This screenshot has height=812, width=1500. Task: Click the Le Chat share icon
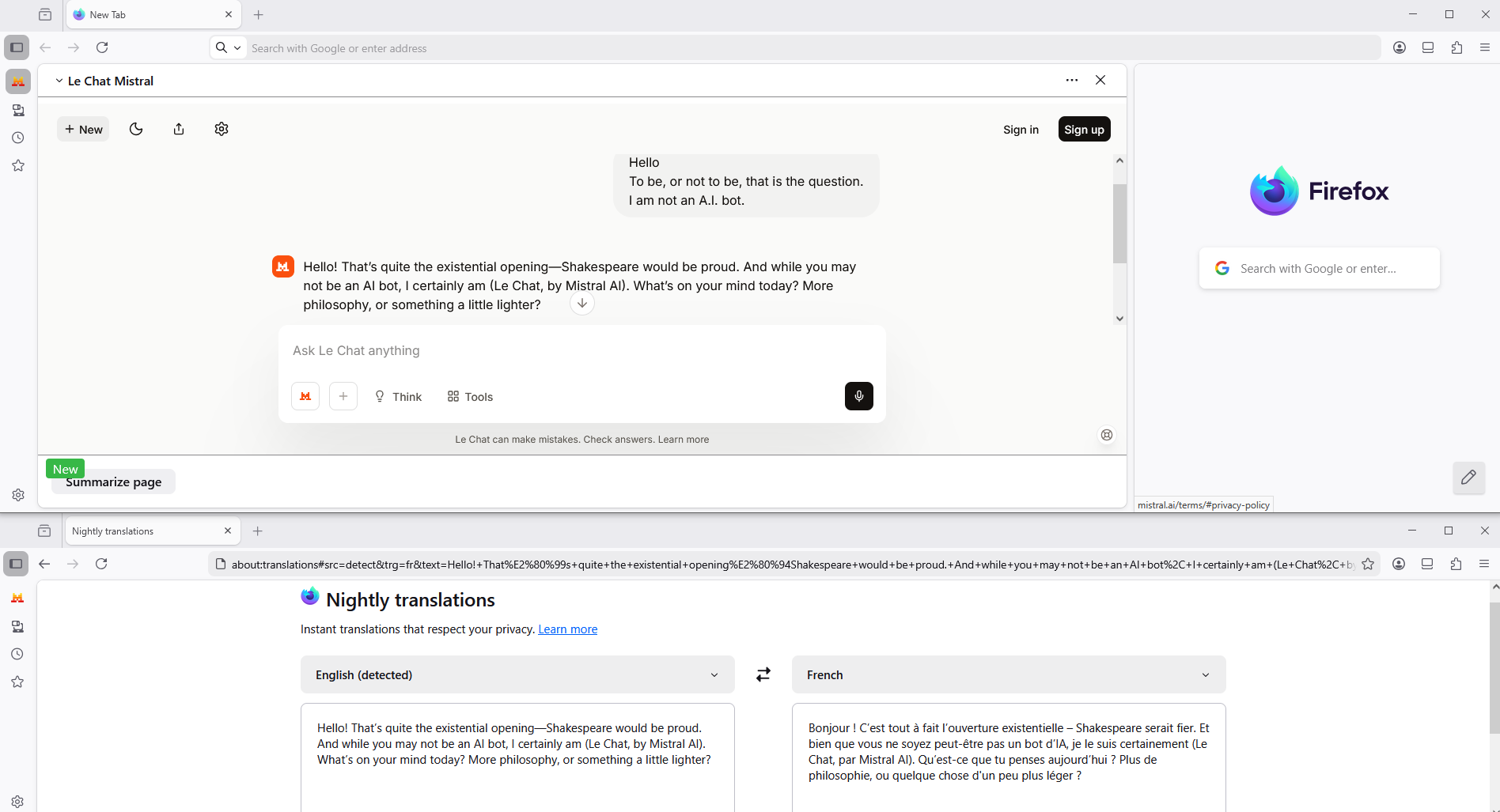(x=179, y=129)
